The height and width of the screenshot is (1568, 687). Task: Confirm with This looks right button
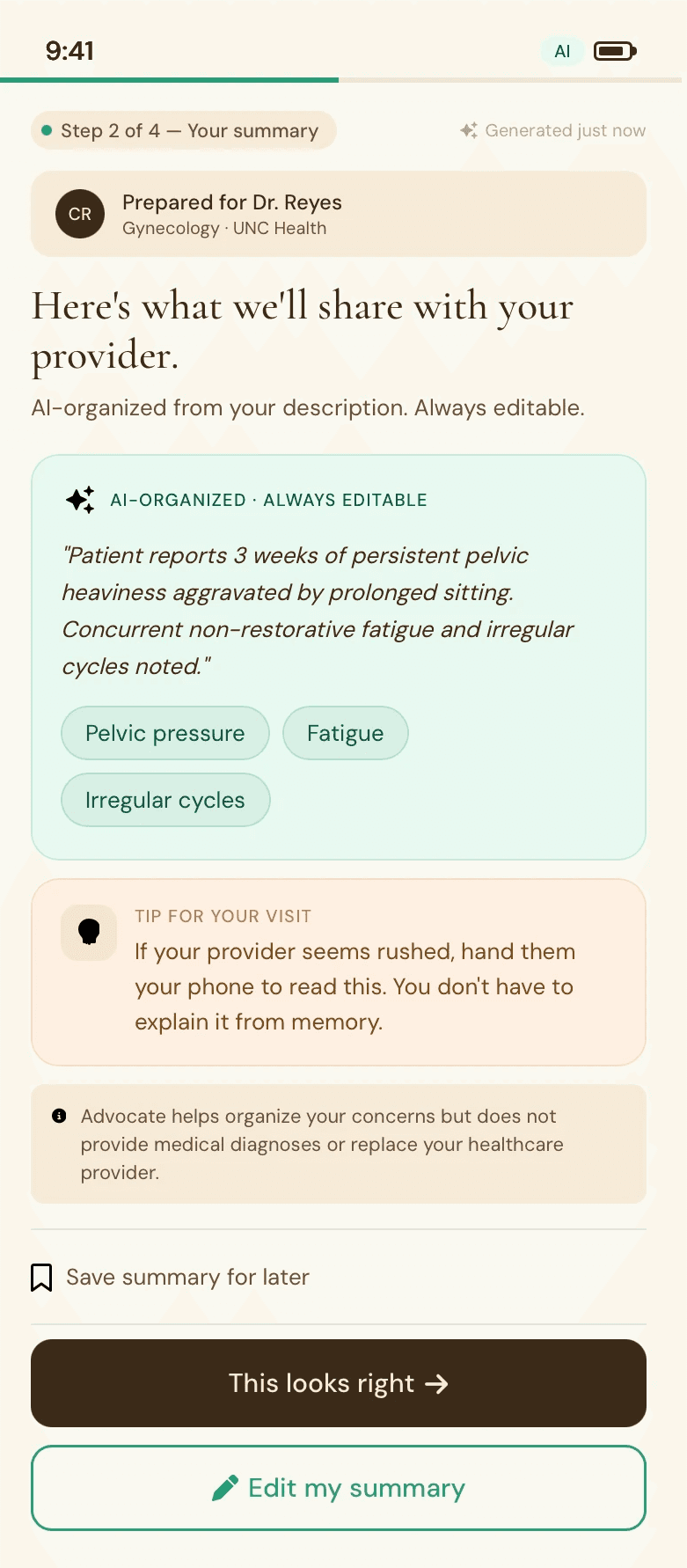[339, 1383]
